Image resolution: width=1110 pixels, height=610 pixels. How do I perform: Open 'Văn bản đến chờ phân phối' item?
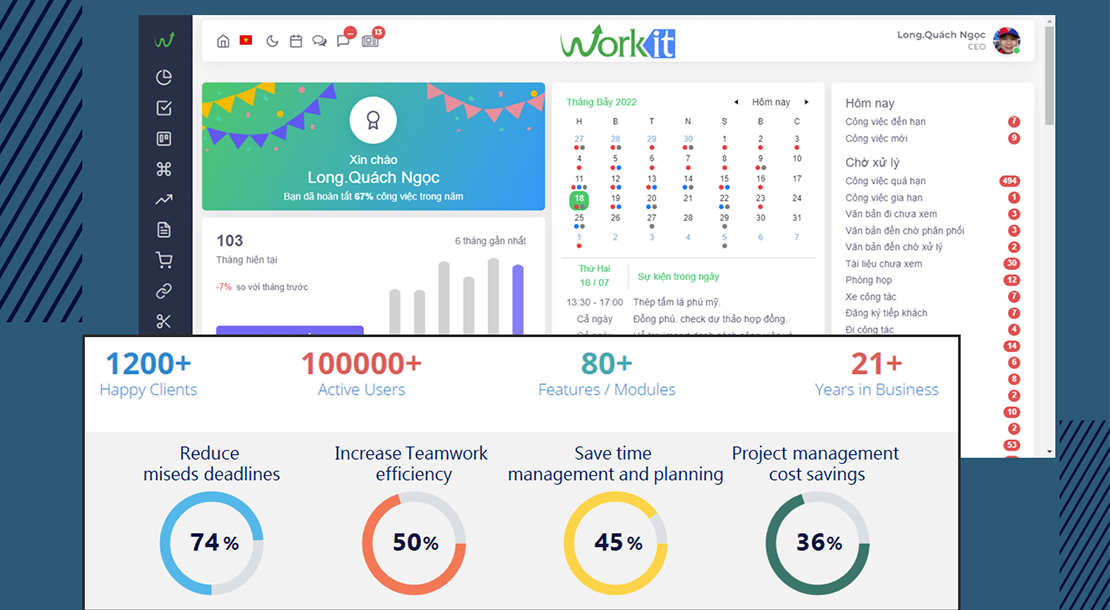[905, 231]
